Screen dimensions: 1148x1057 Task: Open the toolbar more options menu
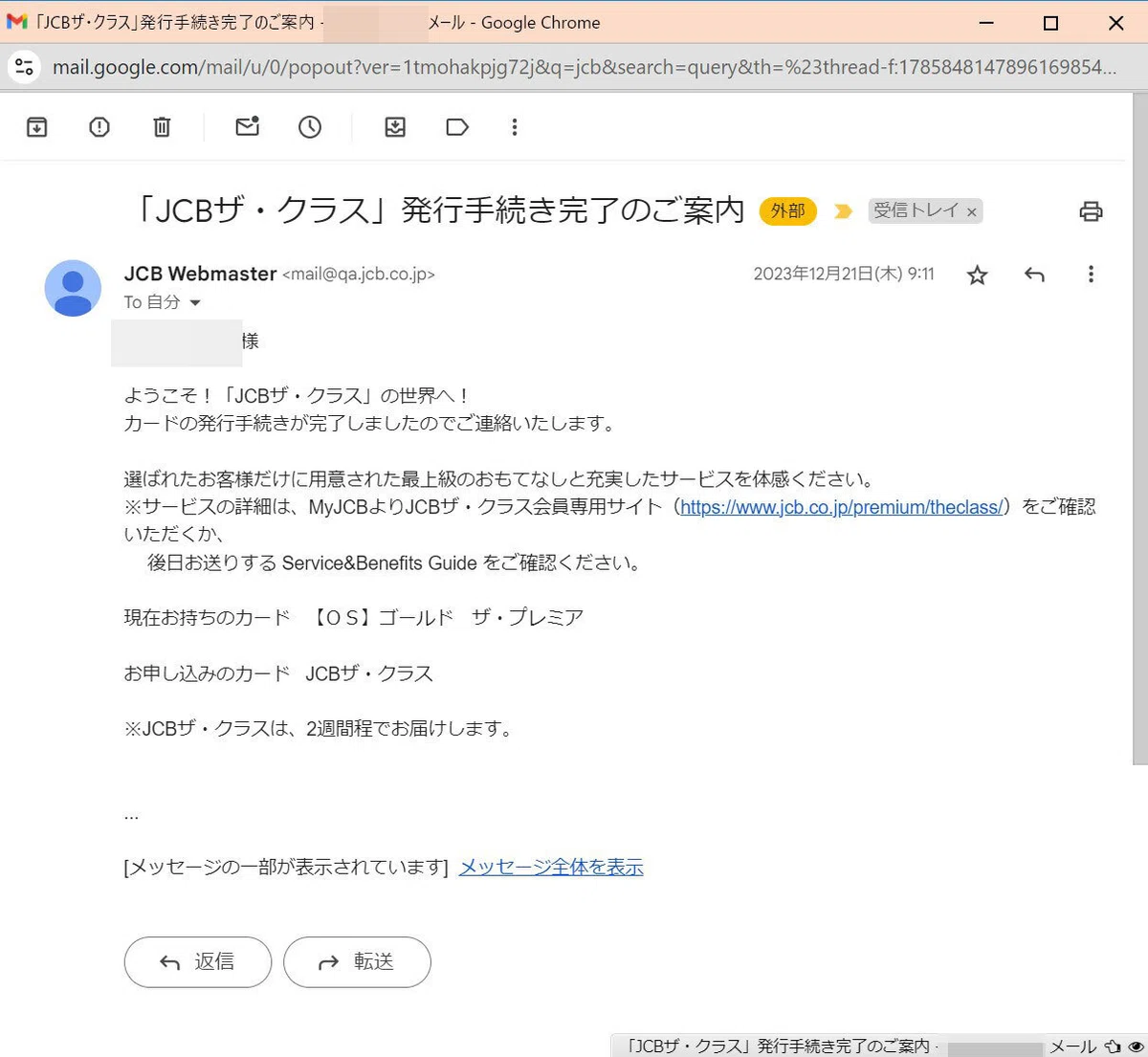point(515,126)
